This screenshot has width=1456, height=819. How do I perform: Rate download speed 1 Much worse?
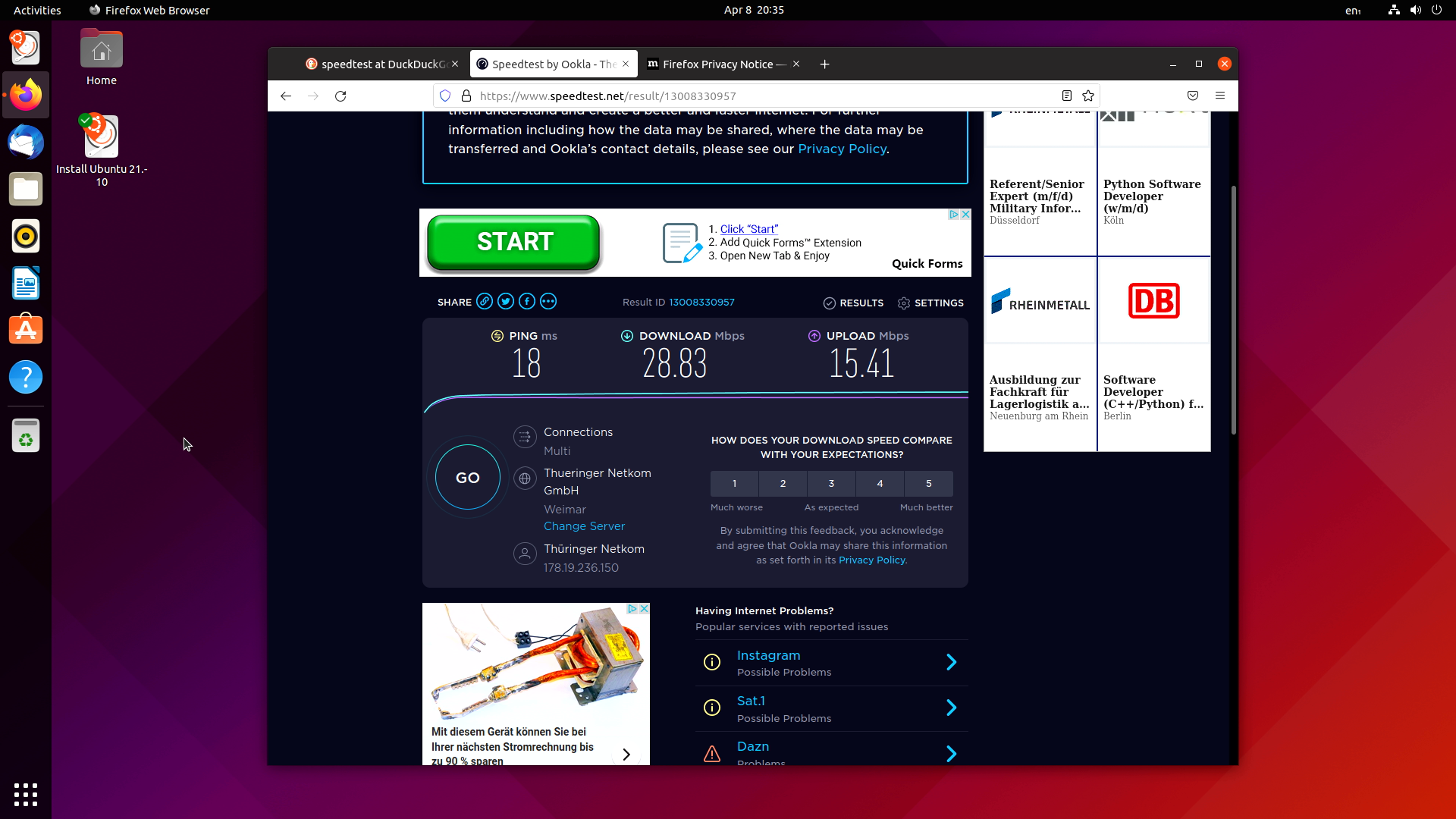pos(734,484)
